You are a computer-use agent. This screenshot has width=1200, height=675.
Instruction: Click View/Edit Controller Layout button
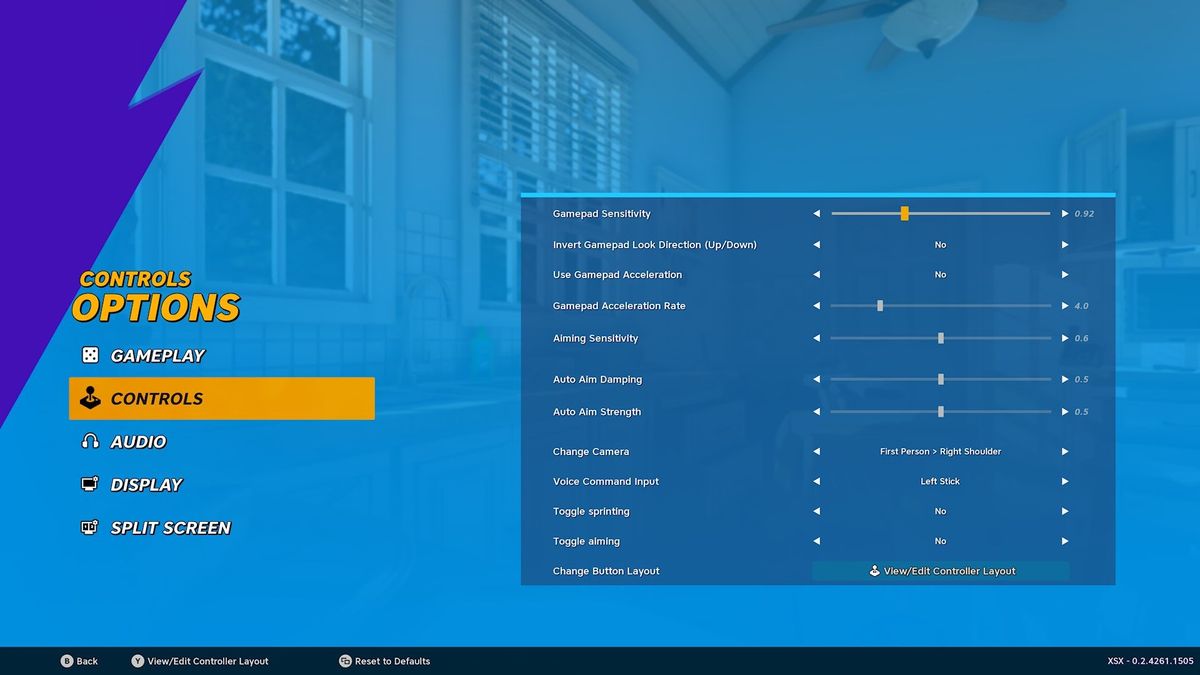940,571
